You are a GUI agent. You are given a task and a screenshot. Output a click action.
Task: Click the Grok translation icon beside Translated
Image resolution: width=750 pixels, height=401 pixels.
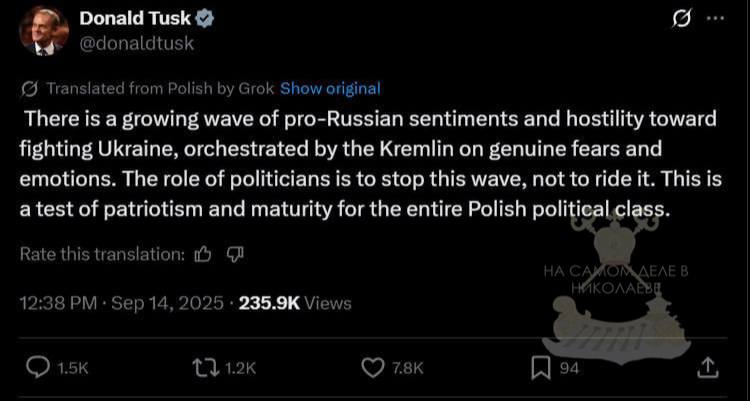pos(30,89)
